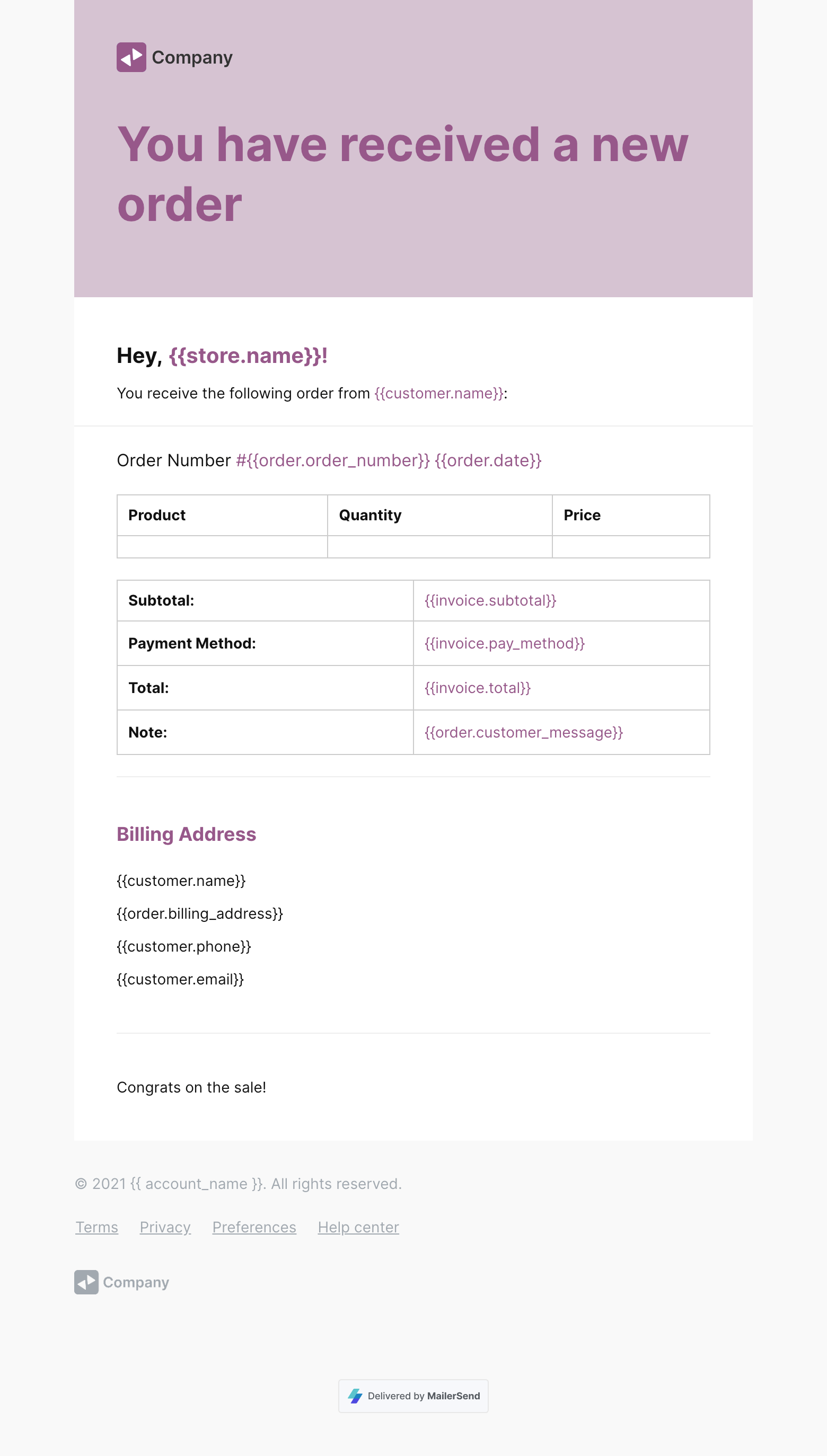Screen dimensions: 827x1456
Task: Open the Privacy link
Action: pyautogui.click(x=165, y=1227)
